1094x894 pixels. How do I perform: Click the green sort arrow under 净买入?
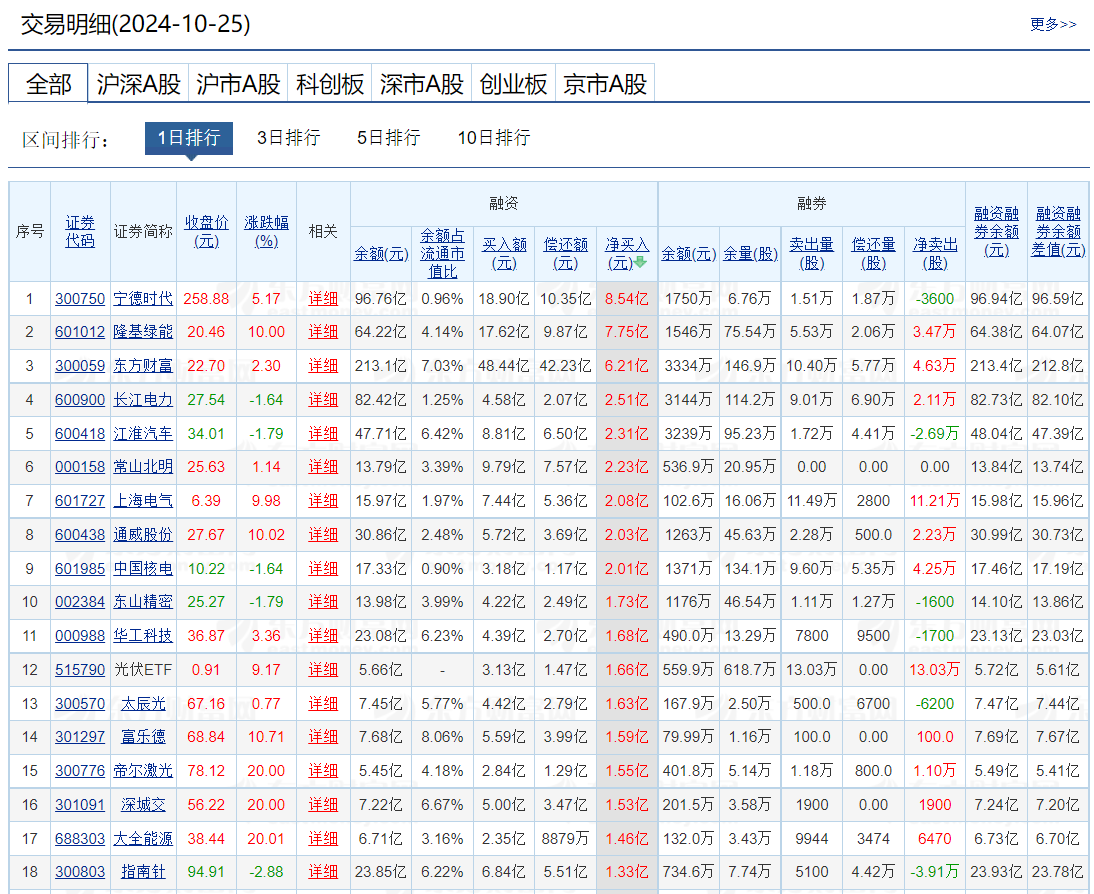(x=640, y=263)
